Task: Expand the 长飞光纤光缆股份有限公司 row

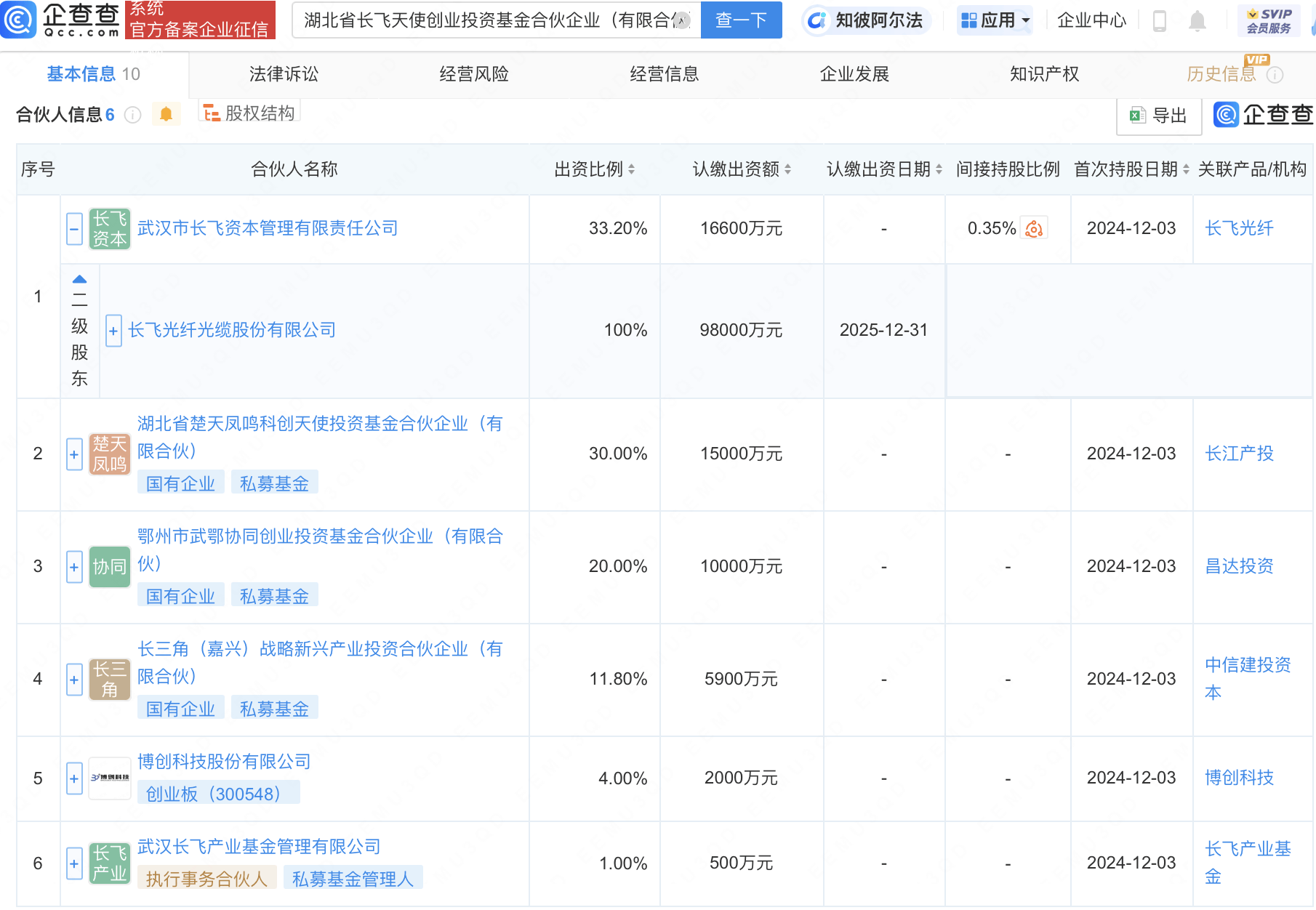Action: 113,331
